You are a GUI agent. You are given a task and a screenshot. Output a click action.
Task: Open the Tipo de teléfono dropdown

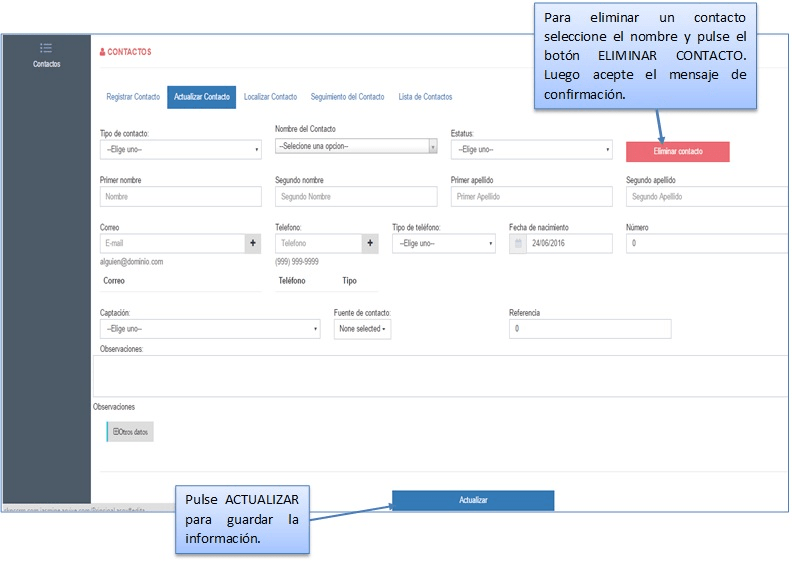[443, 243]
